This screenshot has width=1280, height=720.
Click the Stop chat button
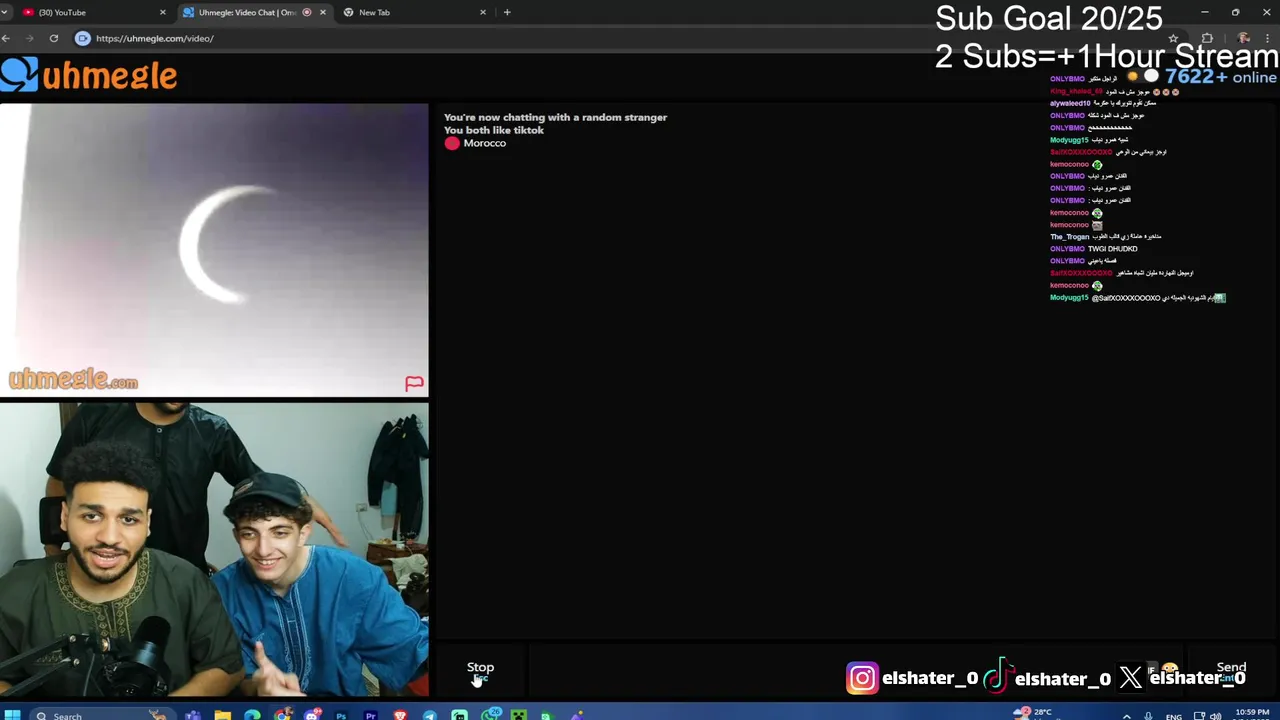480,672
